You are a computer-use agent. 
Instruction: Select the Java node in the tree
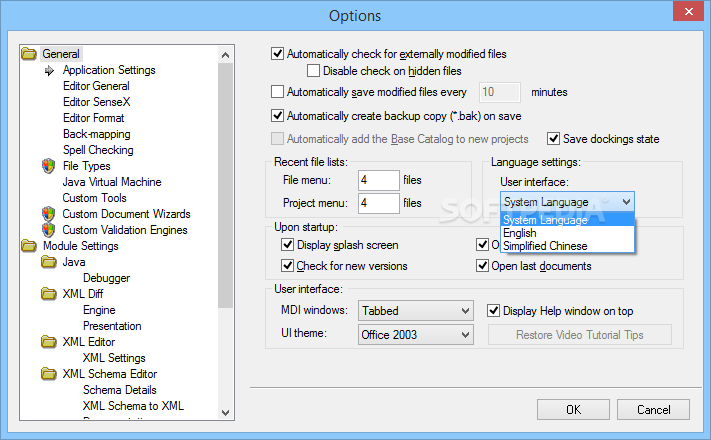tap(74, 262)
